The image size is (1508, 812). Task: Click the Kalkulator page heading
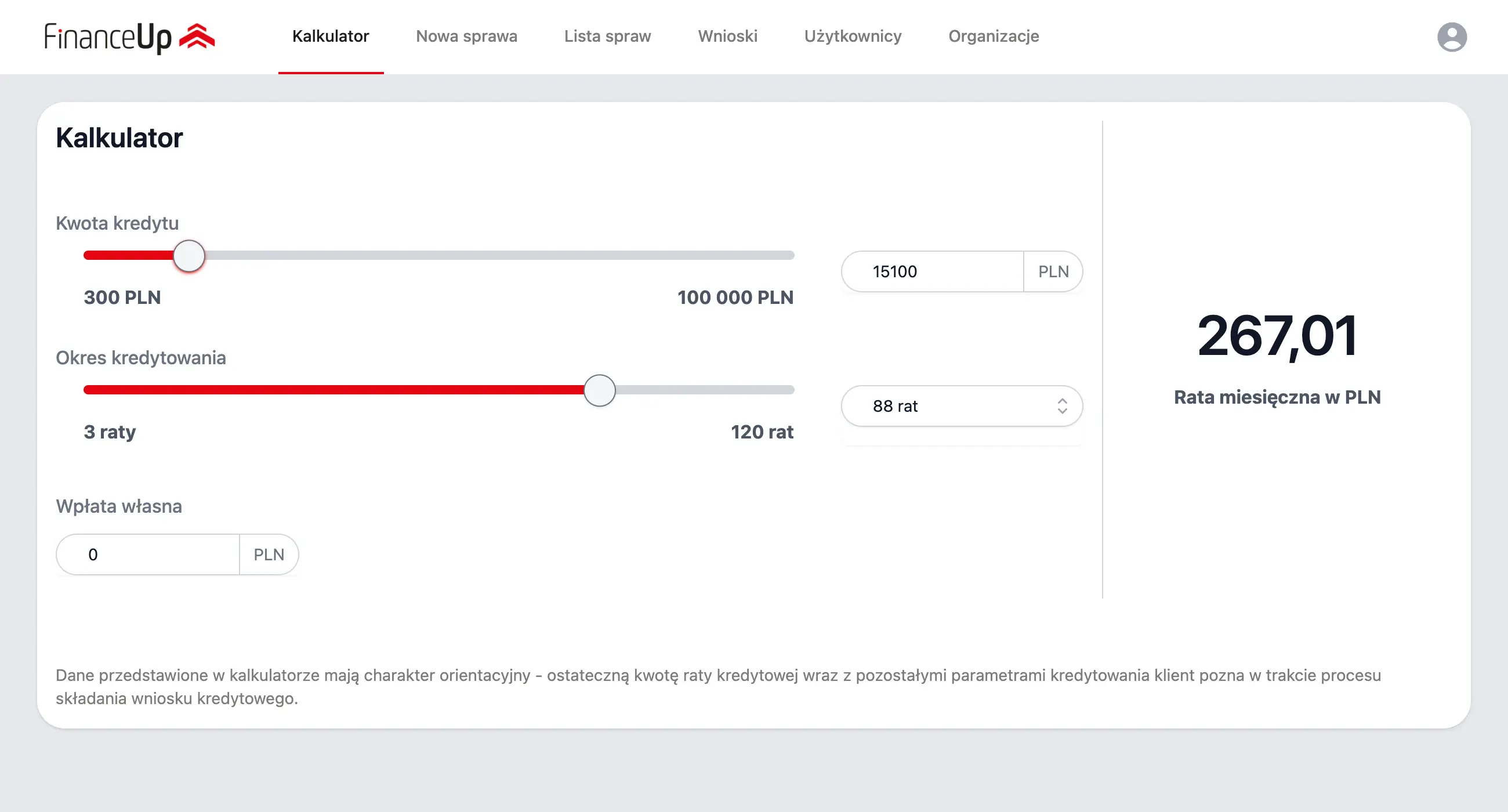pos(119,138)
